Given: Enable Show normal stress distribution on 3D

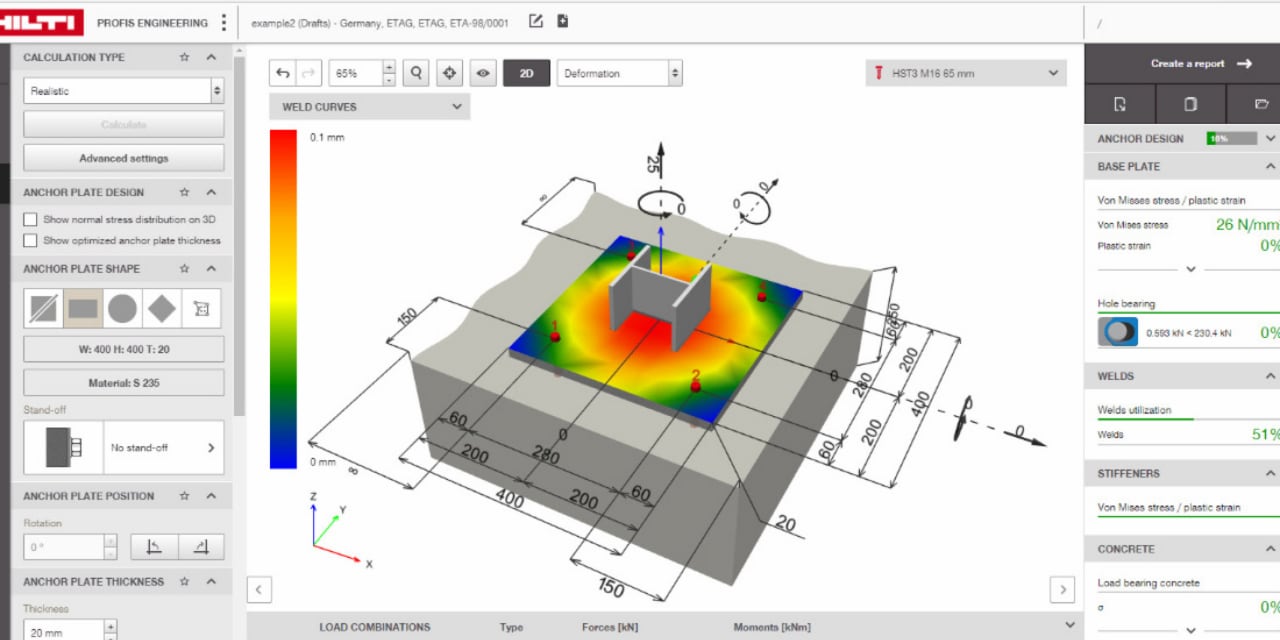Looking at the screenshot, I should click(31, 219).
